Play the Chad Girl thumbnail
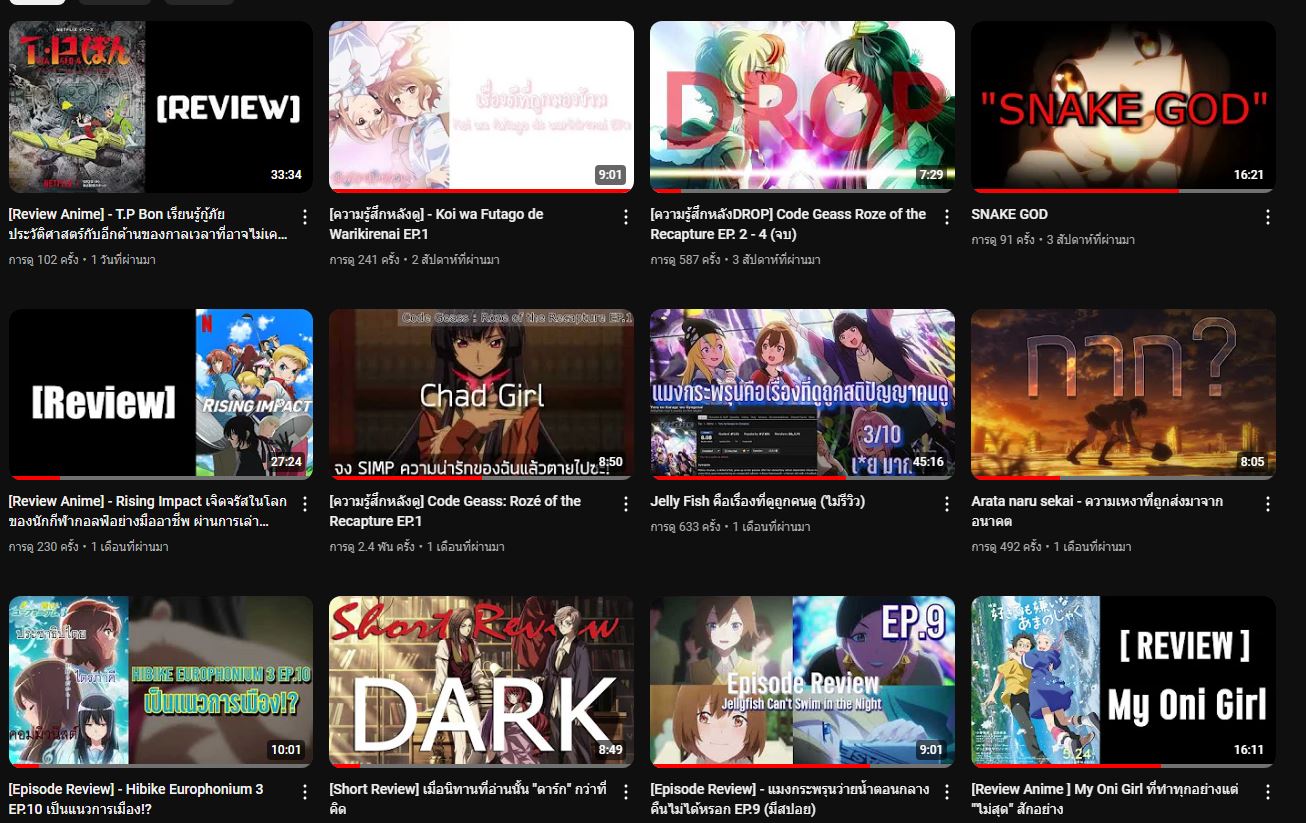Image resolution: width=1306 pixels, height=823 pixels. pyautogui.click(x=481, y=394)
